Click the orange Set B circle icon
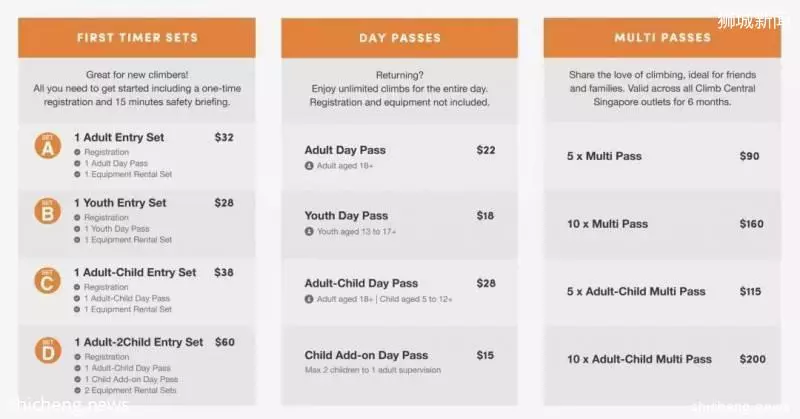 (x=48, y=211)
